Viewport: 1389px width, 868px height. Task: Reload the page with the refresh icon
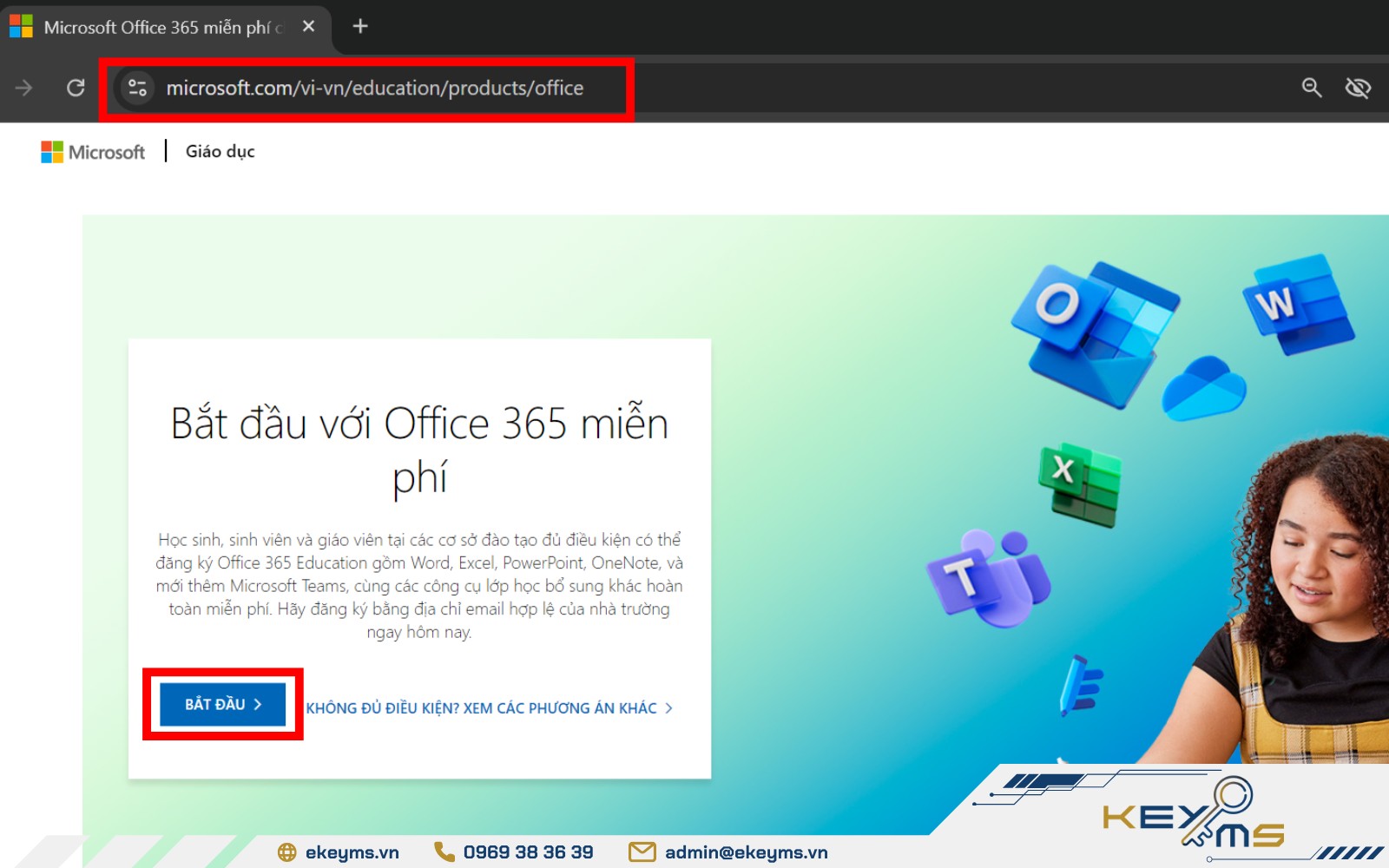click(x=76, y=88)
